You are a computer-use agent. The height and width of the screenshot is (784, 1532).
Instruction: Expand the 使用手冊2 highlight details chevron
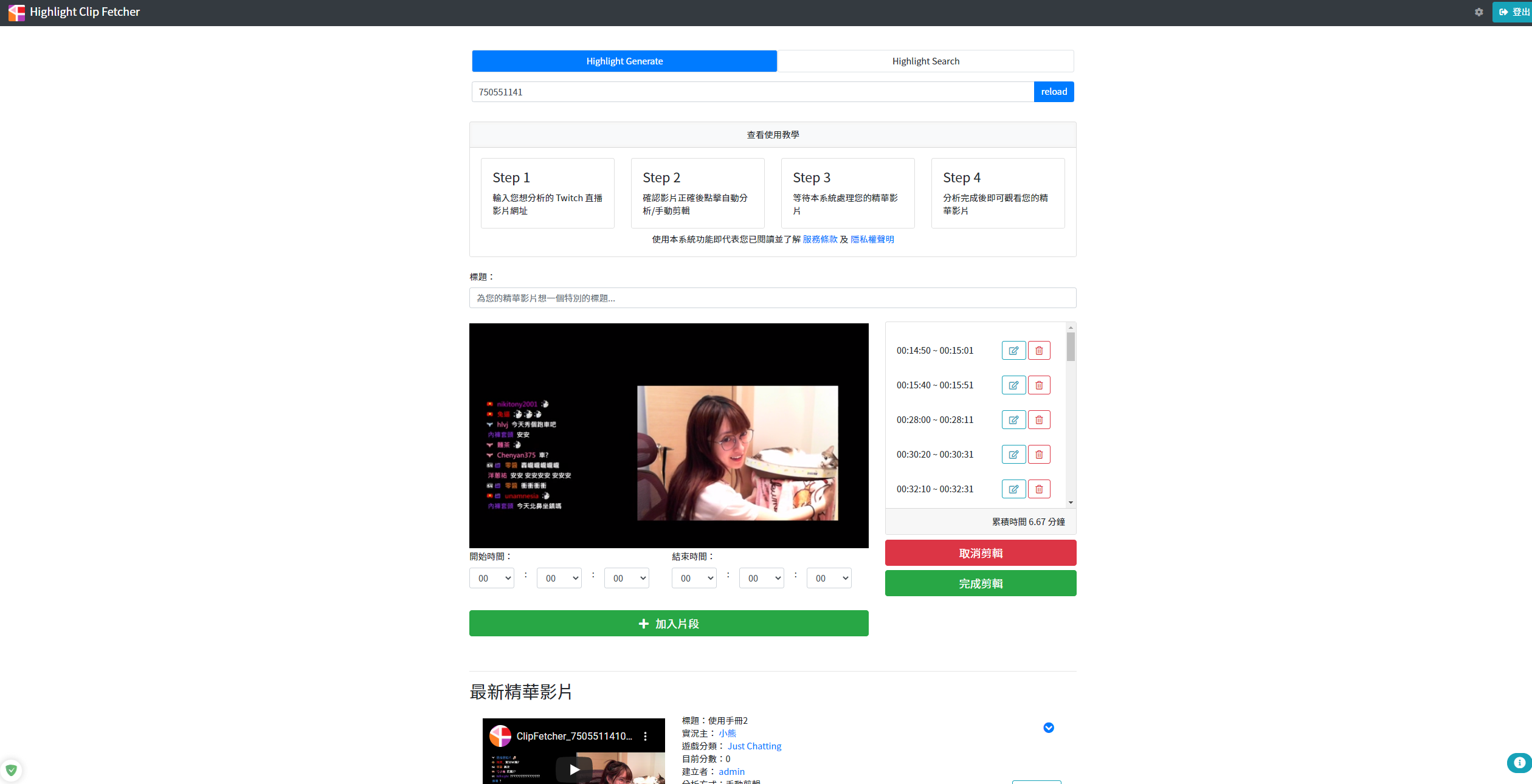pyautogui.click(x=1048, y=727)
